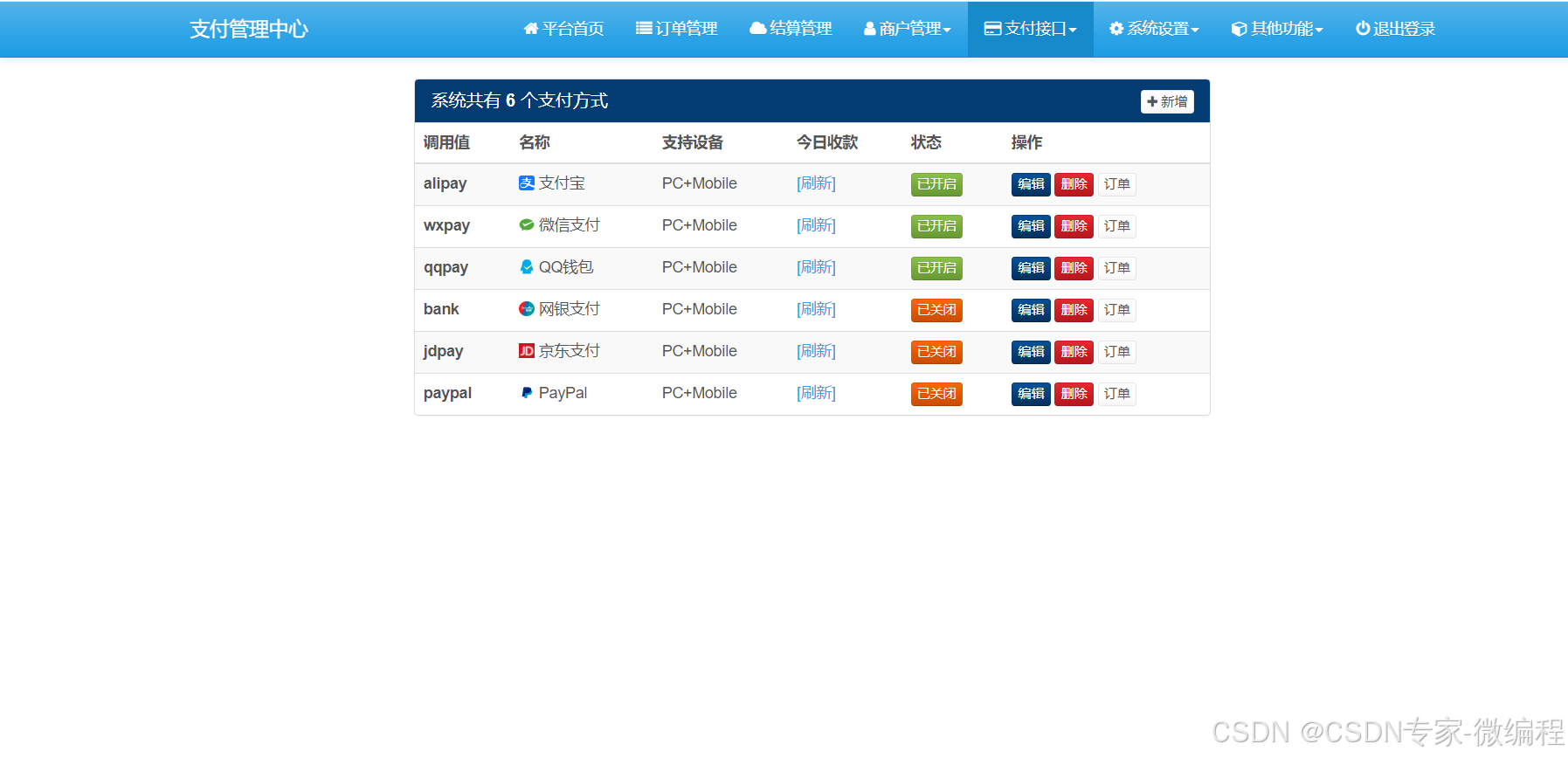Refresh today's income for qqpay
The height and width of the screenshot is (758, 1568).
click(x=816, y=267)
